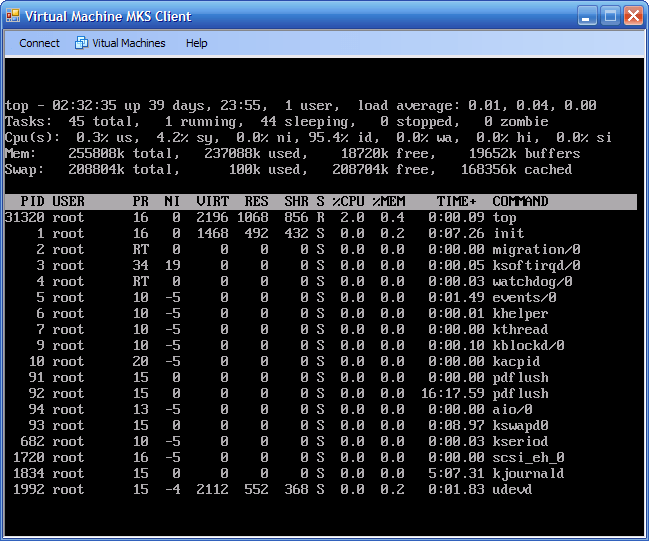
Task: Click the empty terminal area below udevd
Action: (320, 515)
